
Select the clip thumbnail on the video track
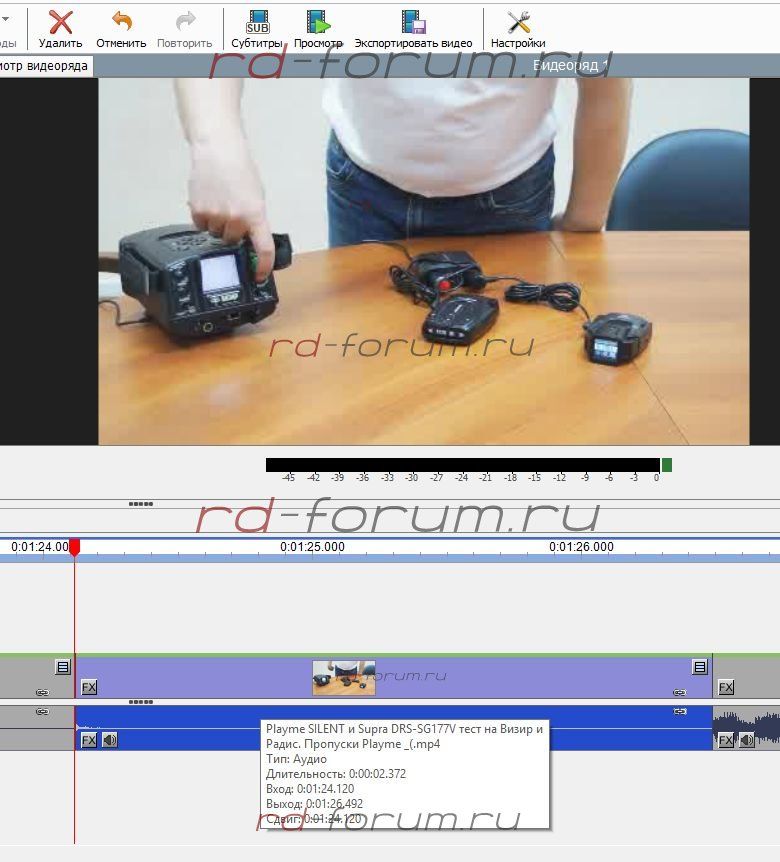[x=343, y=678]
